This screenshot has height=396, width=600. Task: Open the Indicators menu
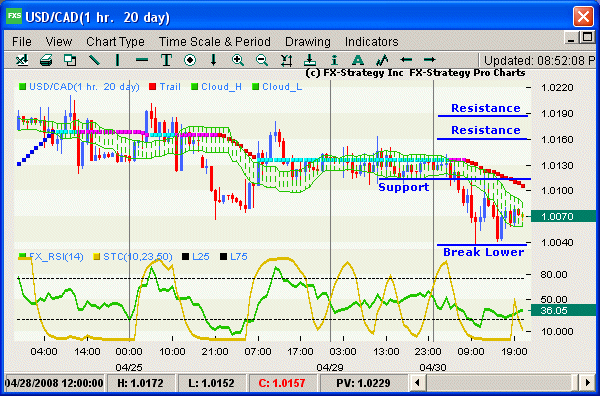click(372, 41)
